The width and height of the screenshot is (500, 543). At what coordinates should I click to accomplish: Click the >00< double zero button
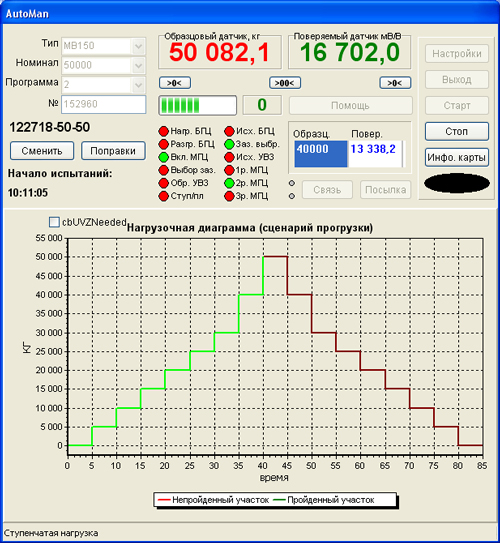coord(285,83)
